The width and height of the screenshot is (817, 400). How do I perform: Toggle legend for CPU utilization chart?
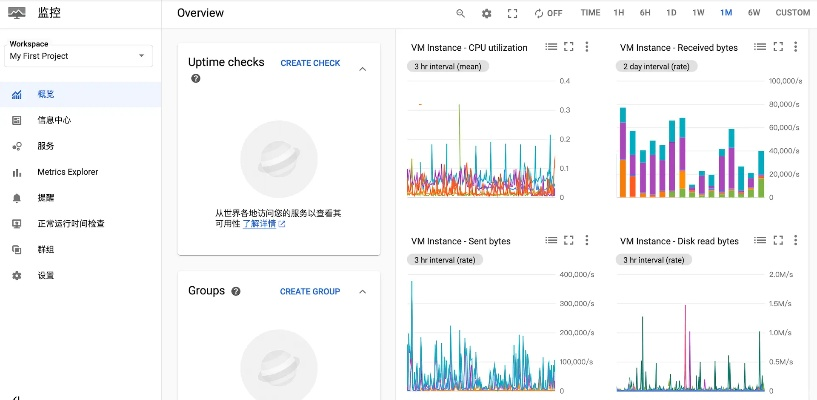(x=551, y=47)
